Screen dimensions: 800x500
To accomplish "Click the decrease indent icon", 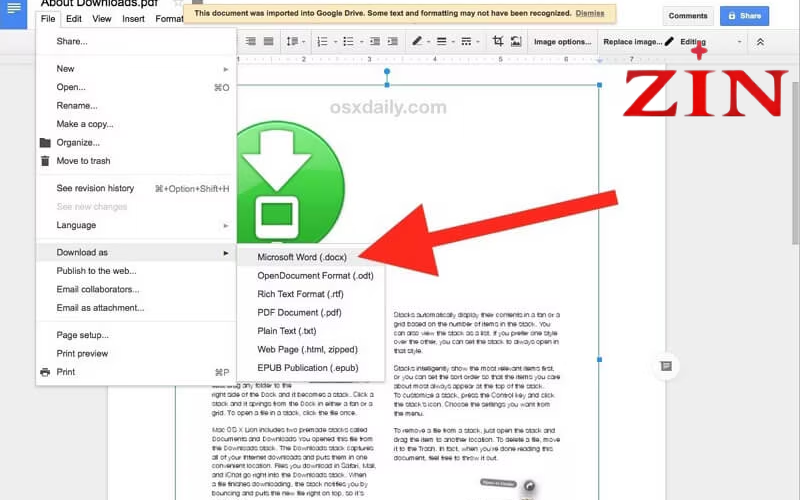I will coord(375,41).
